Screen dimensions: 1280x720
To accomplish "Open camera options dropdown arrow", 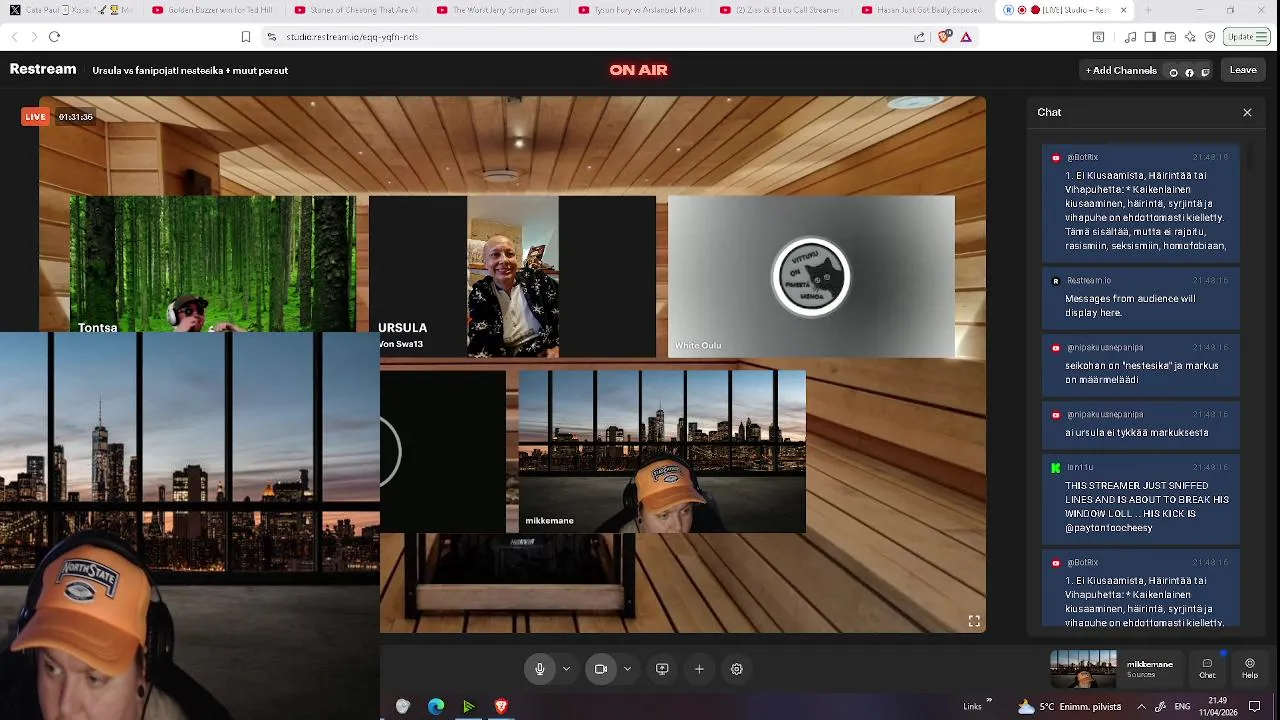I will click(x=627, y=669).
